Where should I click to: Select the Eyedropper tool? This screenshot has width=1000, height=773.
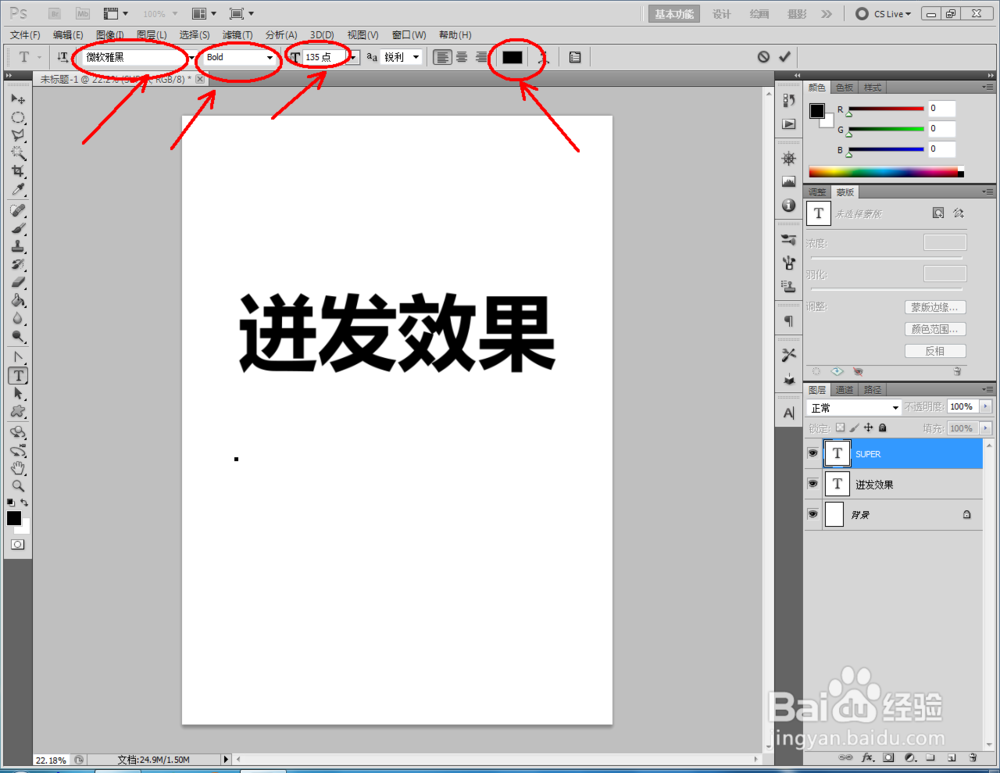pyautogui.click(x=18, y=189)
